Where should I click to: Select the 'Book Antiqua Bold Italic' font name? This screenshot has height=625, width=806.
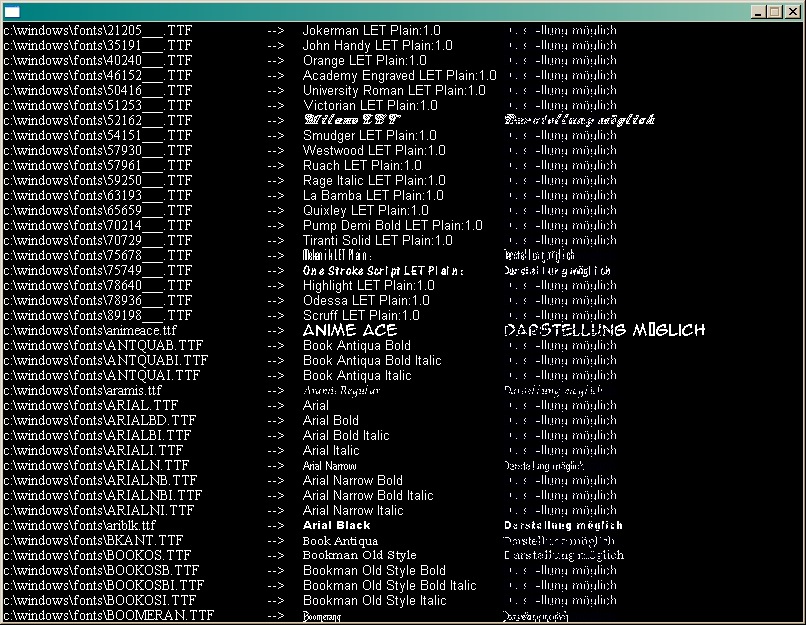point(372,360)
